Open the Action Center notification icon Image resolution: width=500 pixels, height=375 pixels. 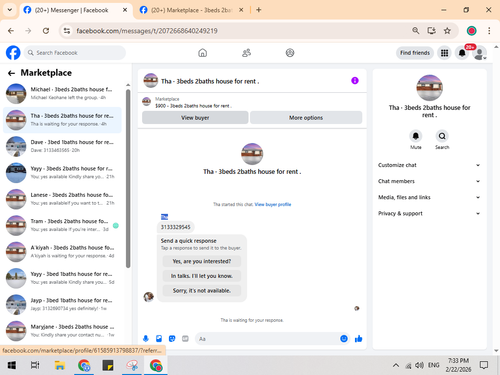point(484,365)
